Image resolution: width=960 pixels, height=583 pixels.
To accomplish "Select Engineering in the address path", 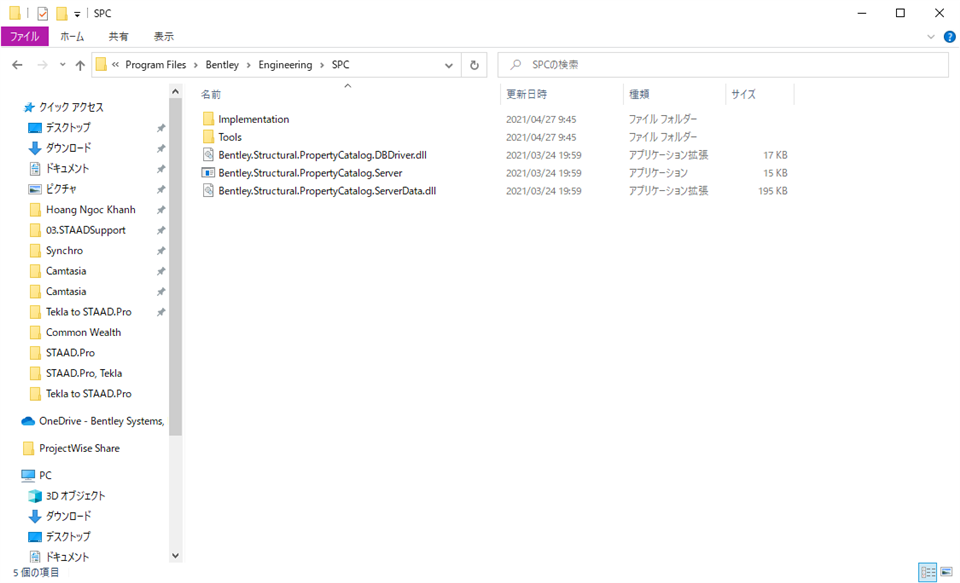I will pyautogui.click(x=285, y=65).
